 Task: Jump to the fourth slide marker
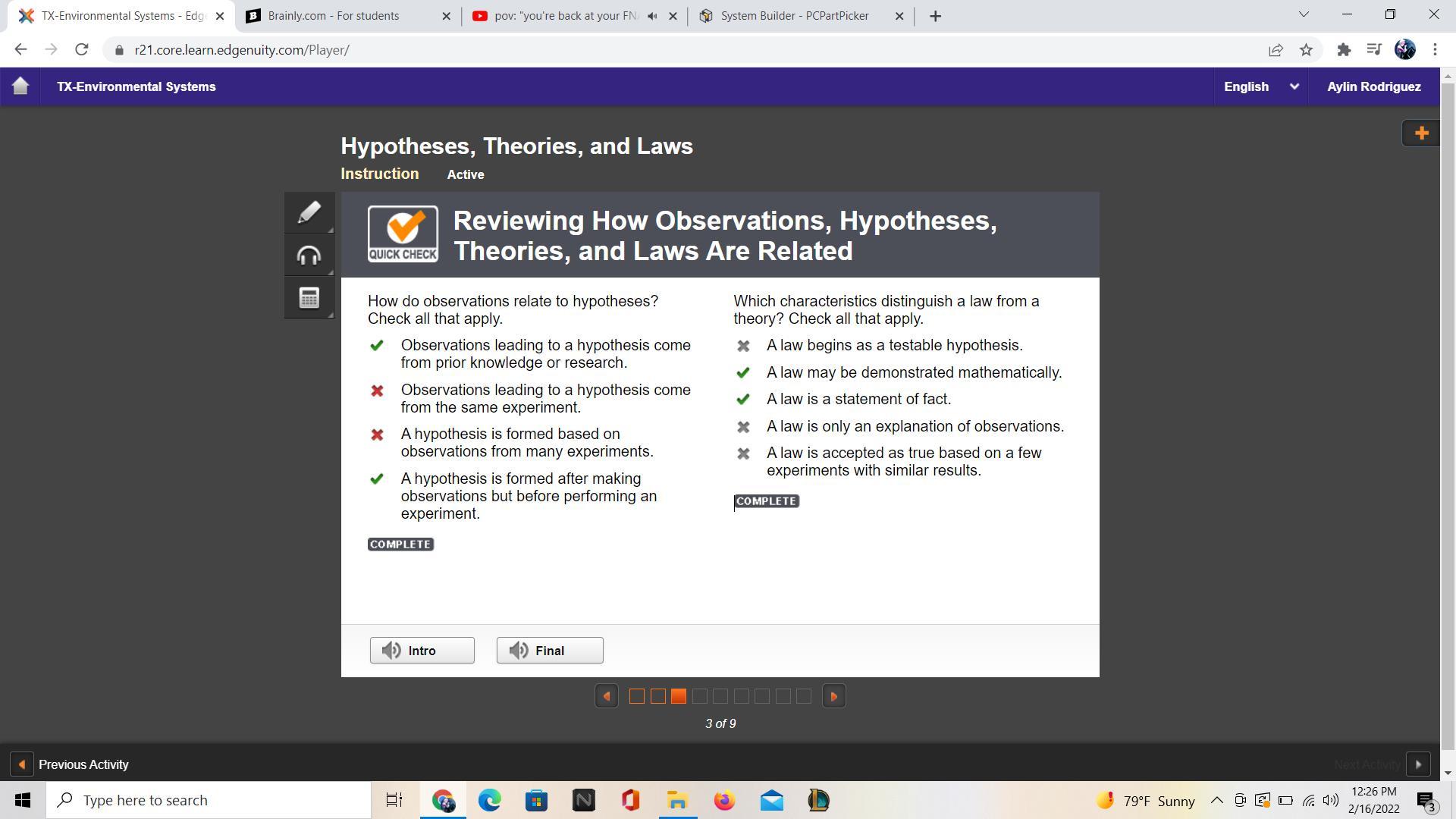(x=700, y=696)
